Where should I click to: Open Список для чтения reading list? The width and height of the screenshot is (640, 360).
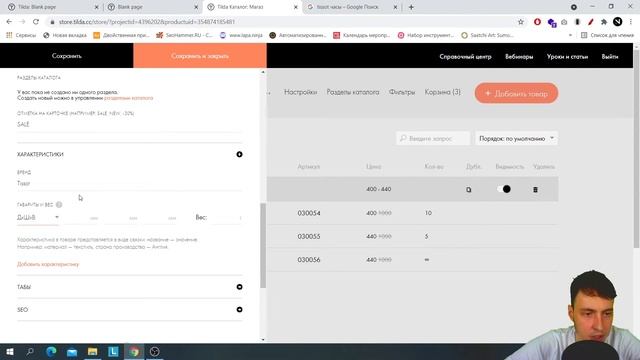[608, 36]
